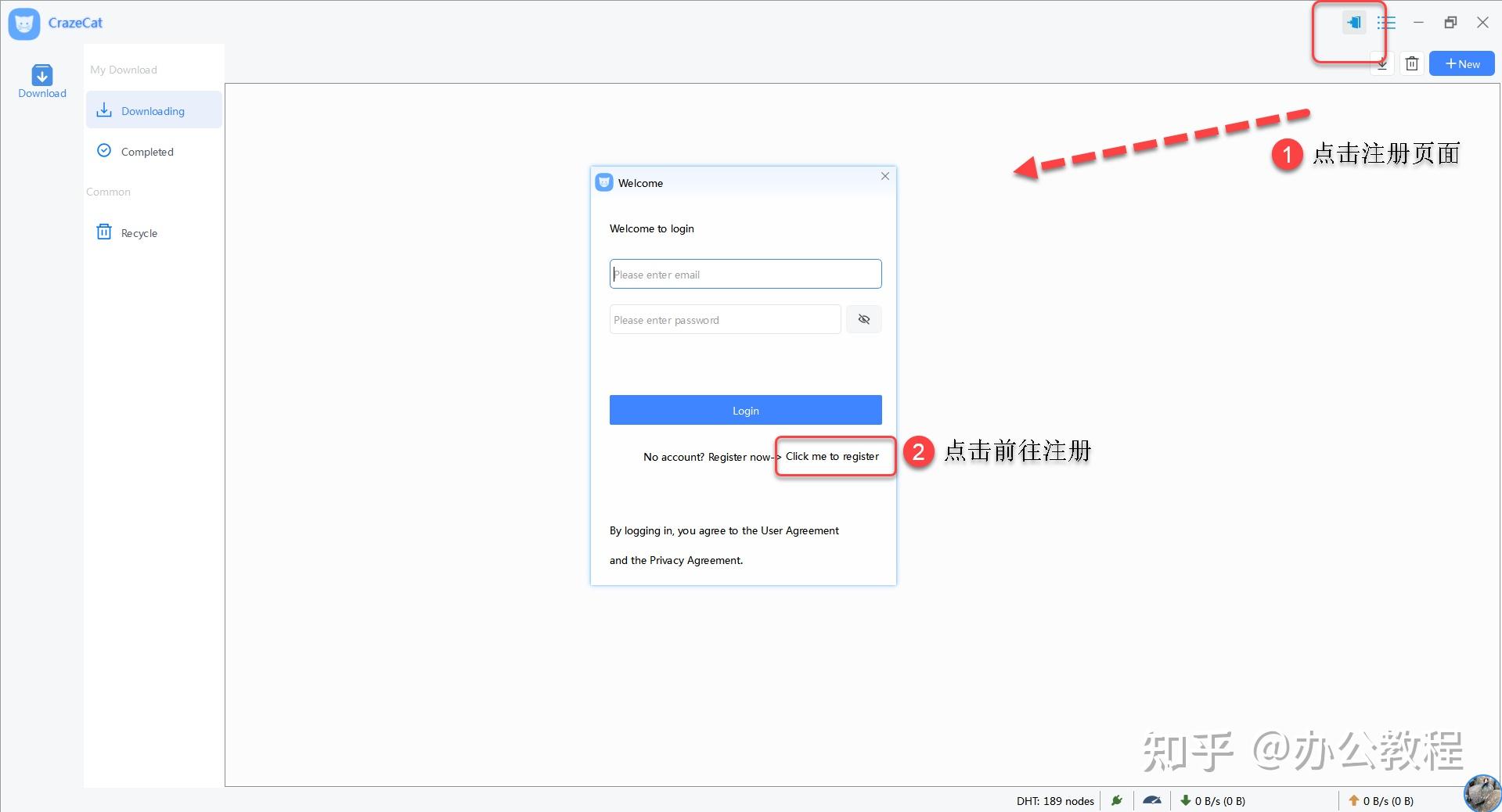Click the blue Login button
This screenshot has width=1502, height=812.
pyautogui.click(x=746, y=410)
